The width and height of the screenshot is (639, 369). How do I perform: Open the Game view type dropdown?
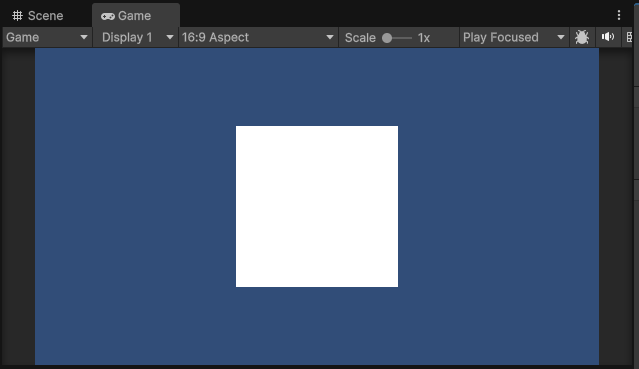(x=47, y=38)
